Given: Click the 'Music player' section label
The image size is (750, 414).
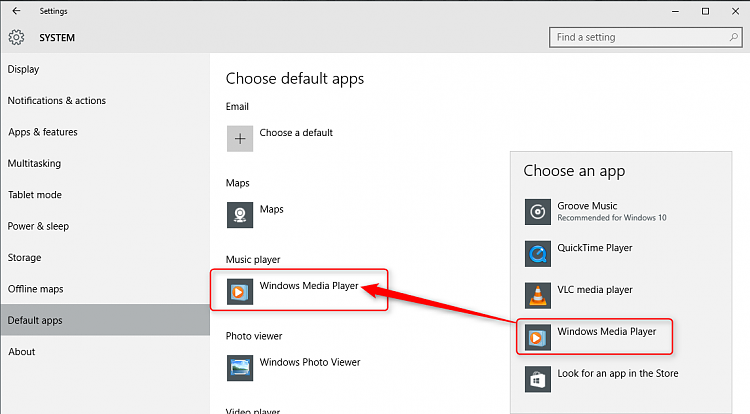Looking at the screenshot, I should pos(253,260).
